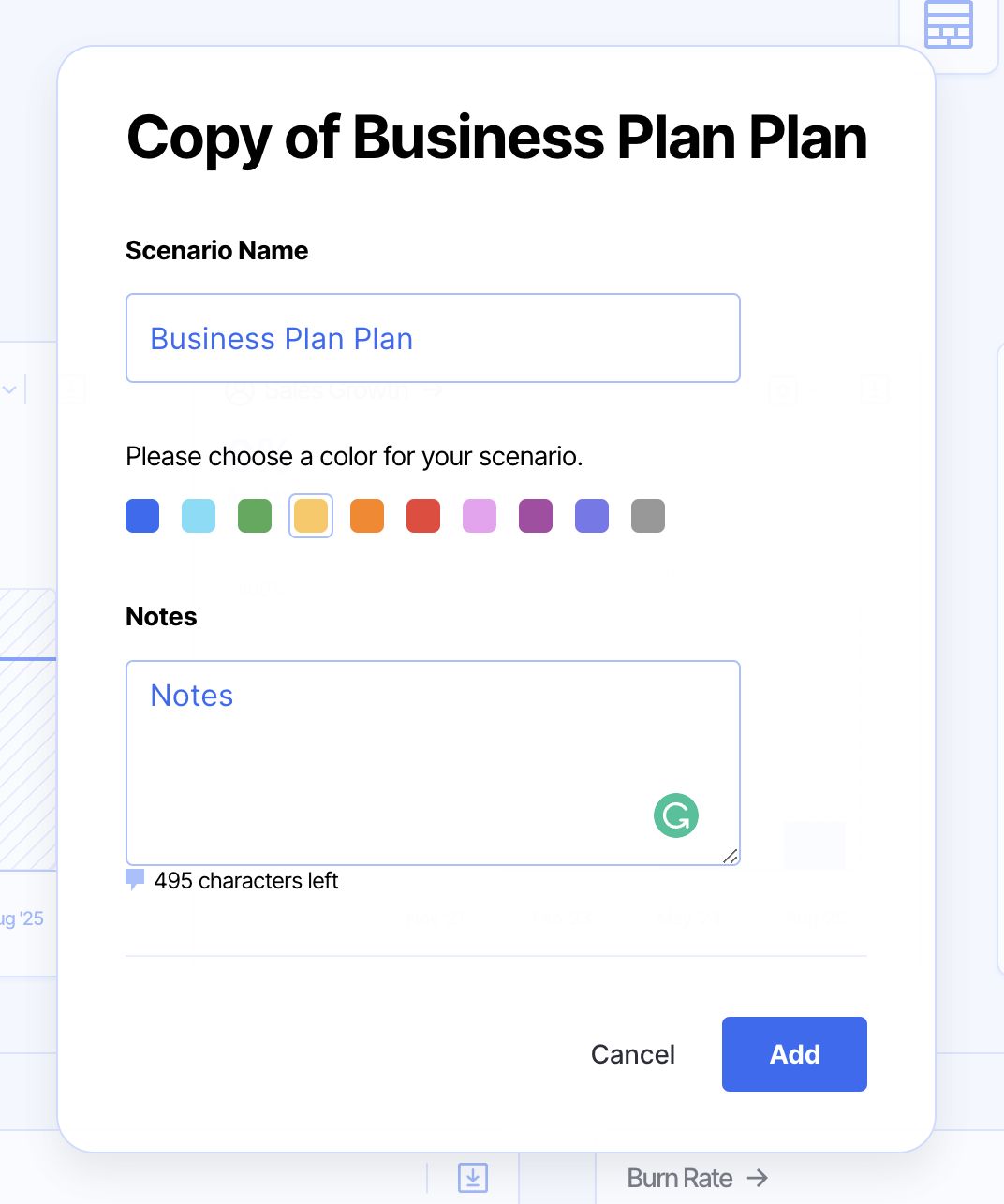
Task: Click the download icon at bottom
Action: (473, 1177)
